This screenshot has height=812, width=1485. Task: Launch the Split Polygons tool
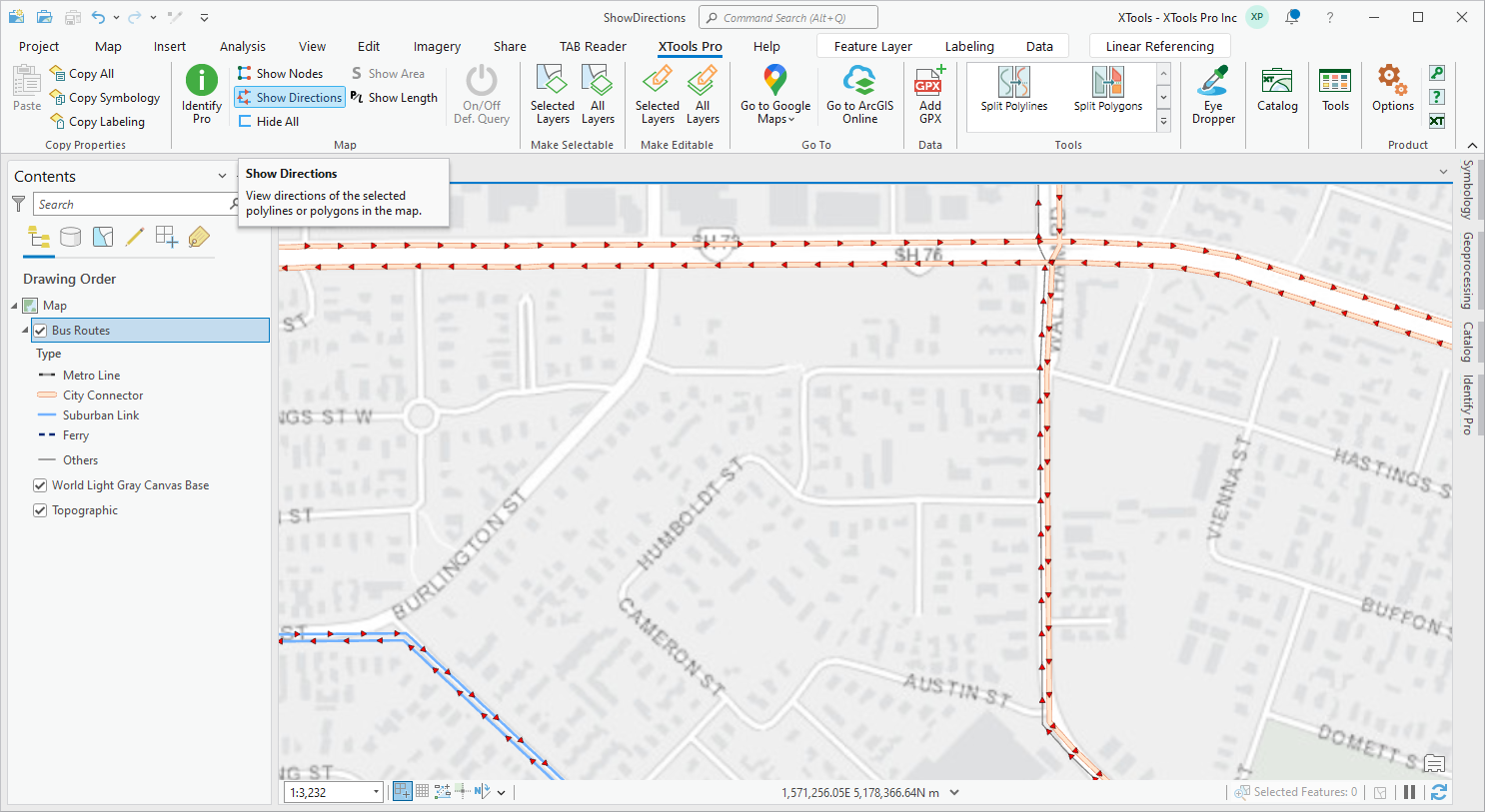click(1107, 93)
